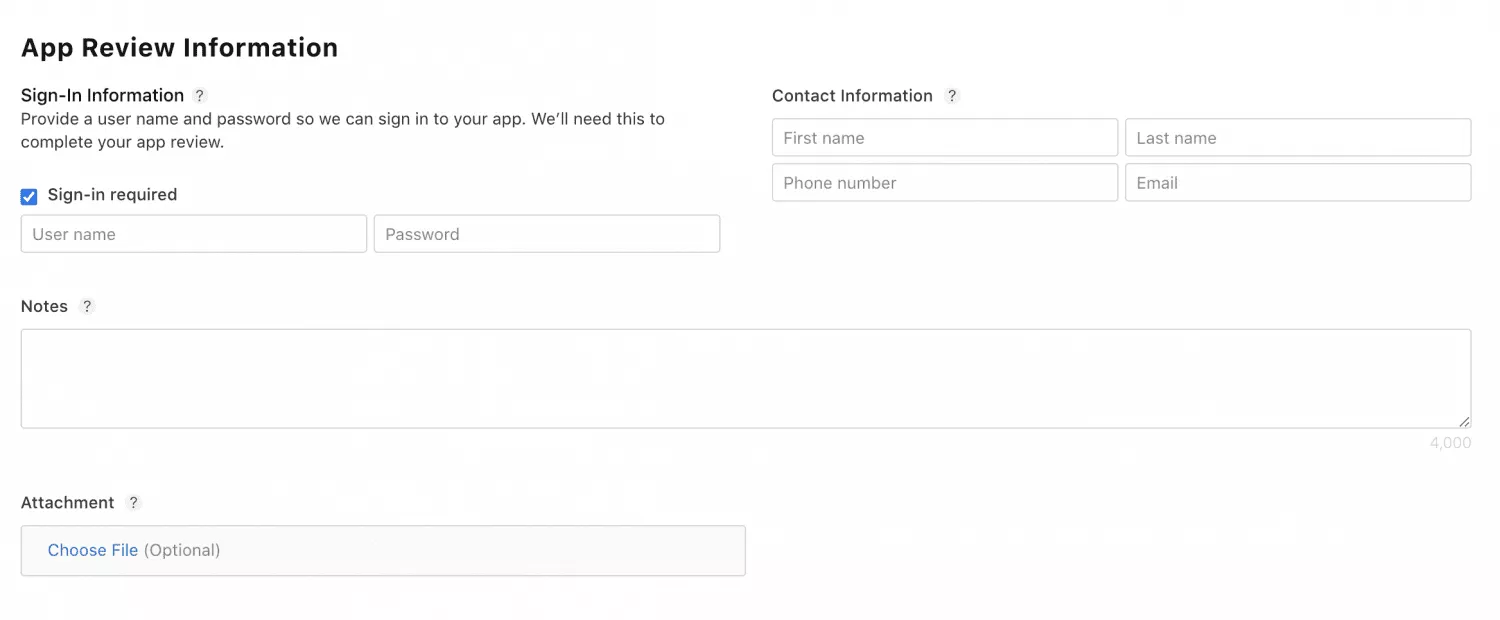This screenshot has width=1500, height=620.
Task: Click the Choose File link
Action: (93, 550)
